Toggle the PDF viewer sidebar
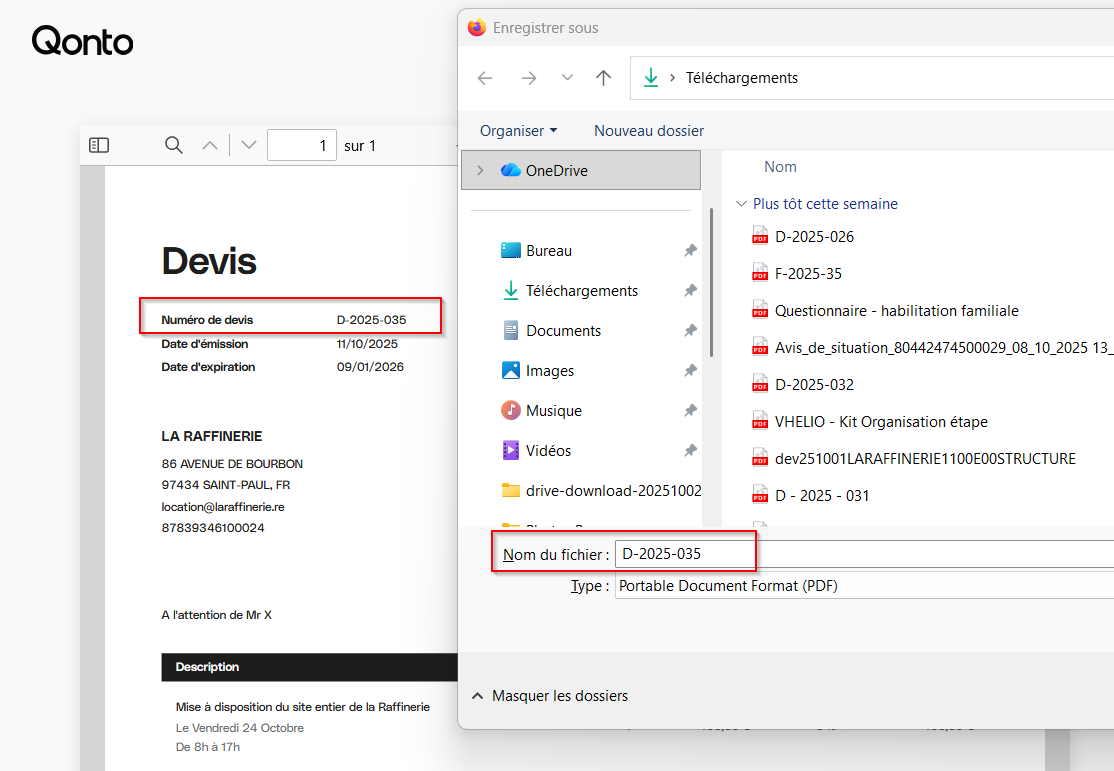The width and height of the screenshot is (1114, 771). [99, 146]
